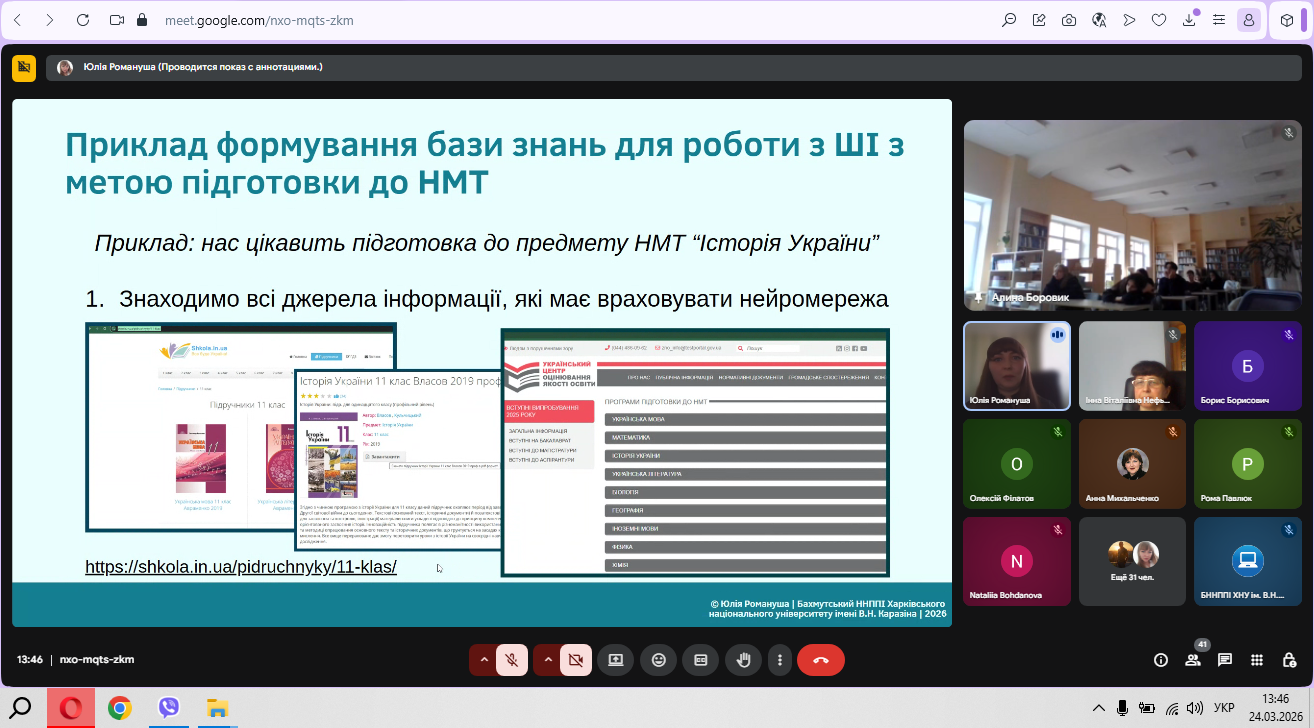
Task: Show the participants people panel
Action: (x=1193, y=660)
